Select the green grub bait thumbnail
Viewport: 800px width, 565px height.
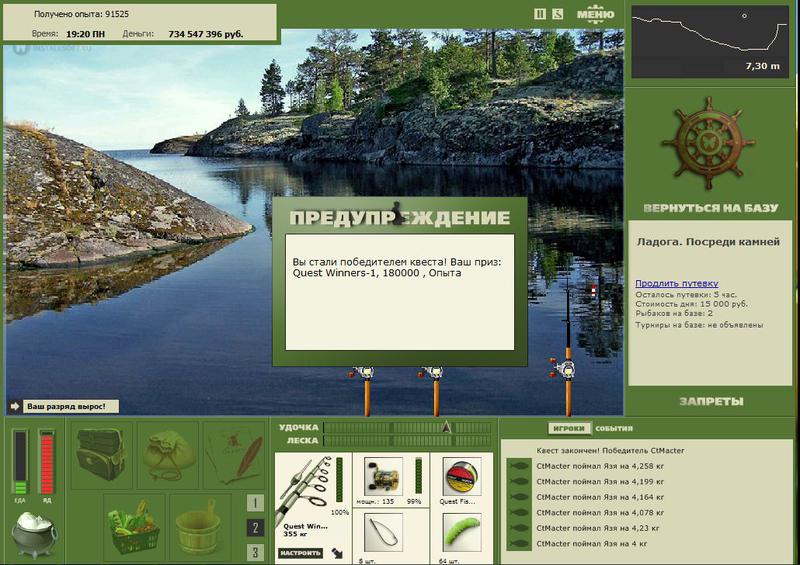click(462, 533)
